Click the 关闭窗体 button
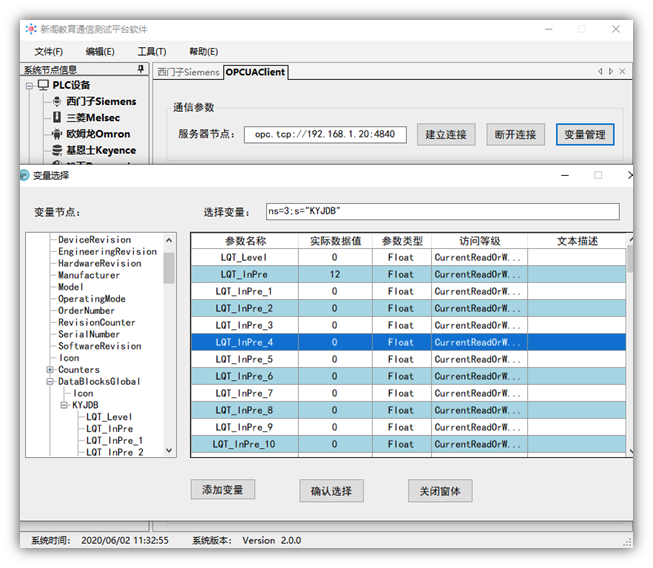This screenshot has width=653, height=568. (440, 491)
